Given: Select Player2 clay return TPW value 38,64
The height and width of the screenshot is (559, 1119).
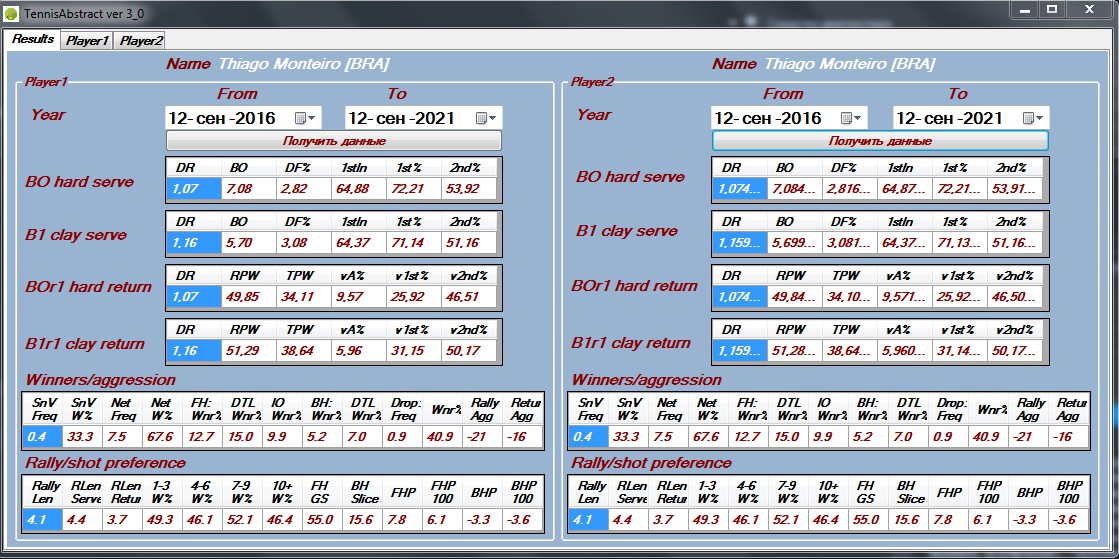Looking at the screenshot, I should (849, 351).
